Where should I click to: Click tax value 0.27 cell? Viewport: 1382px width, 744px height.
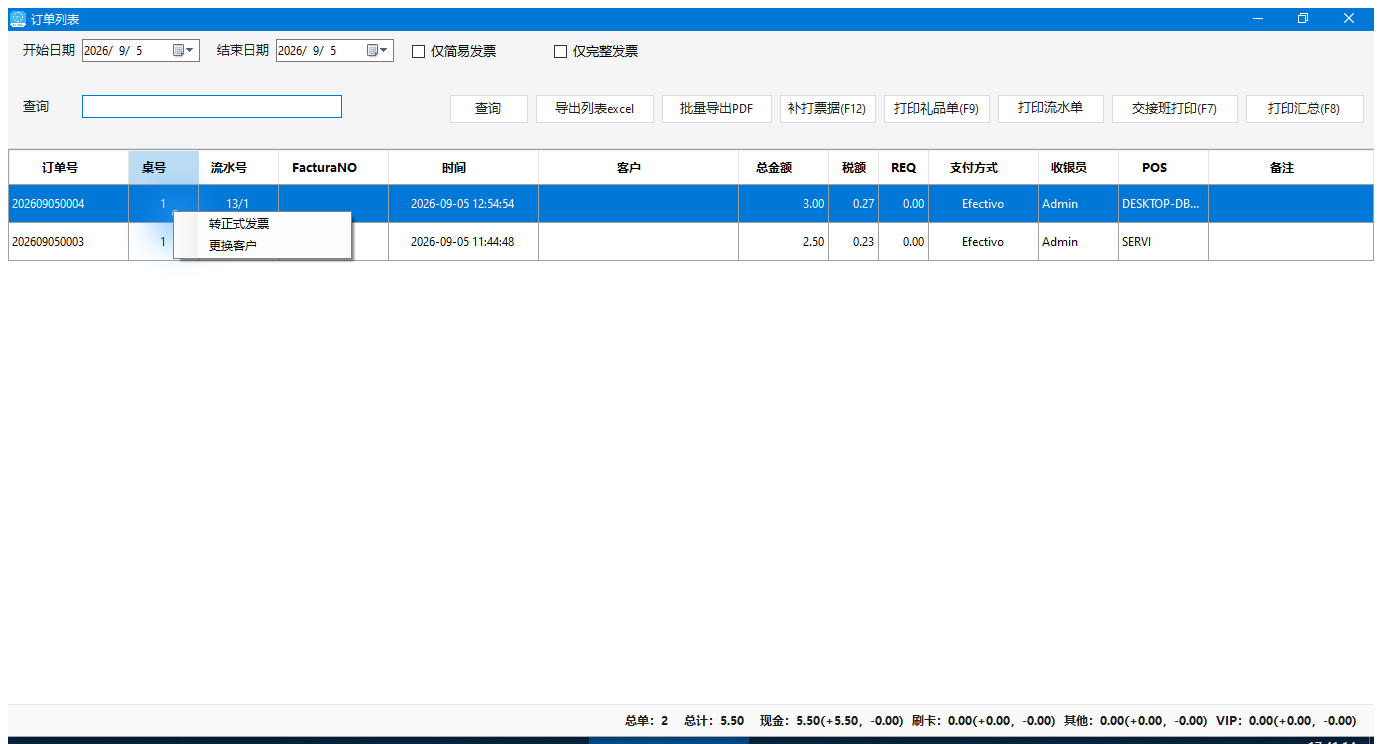point(853,203)
